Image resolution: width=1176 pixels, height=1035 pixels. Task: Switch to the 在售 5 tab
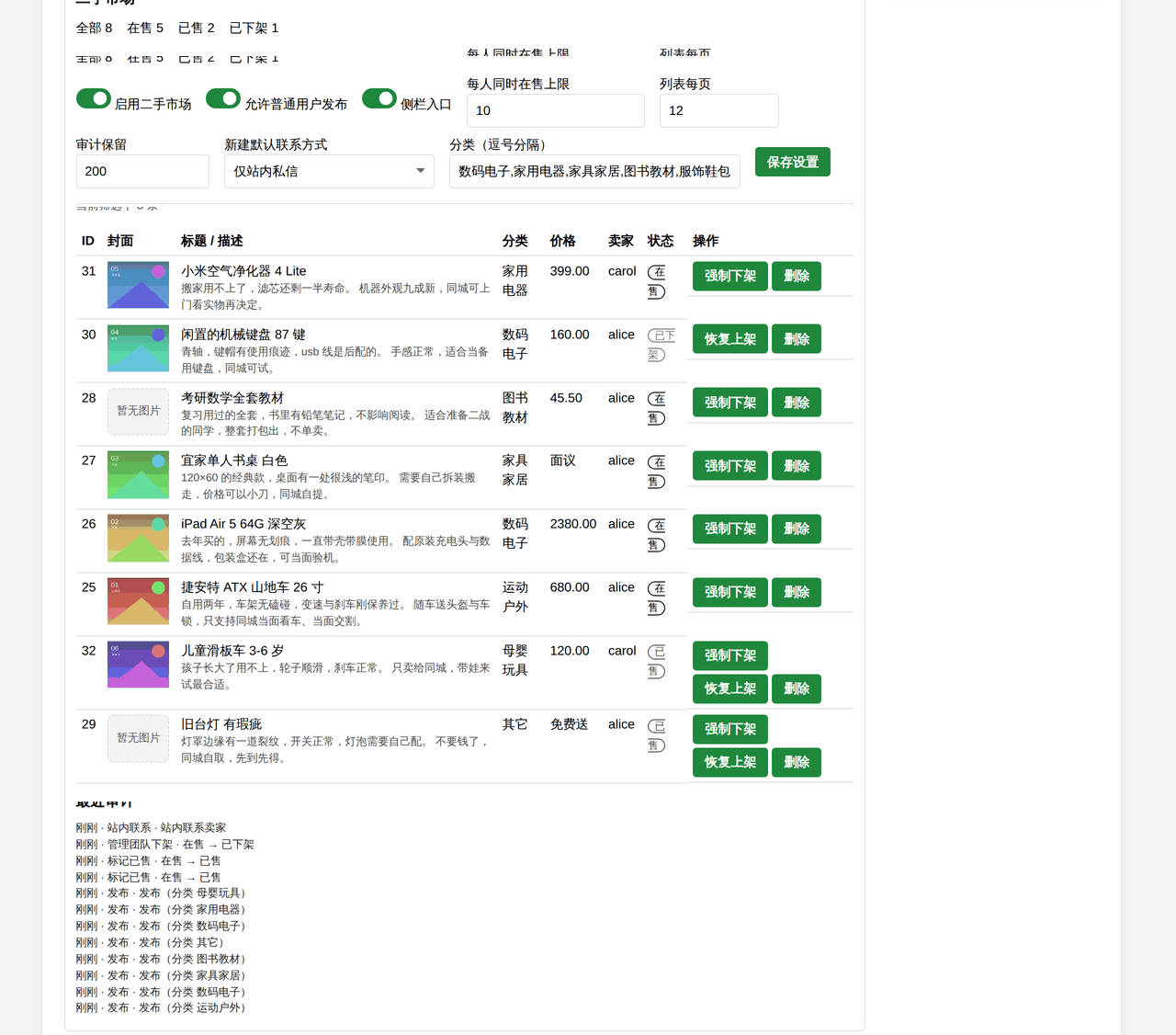145,28
